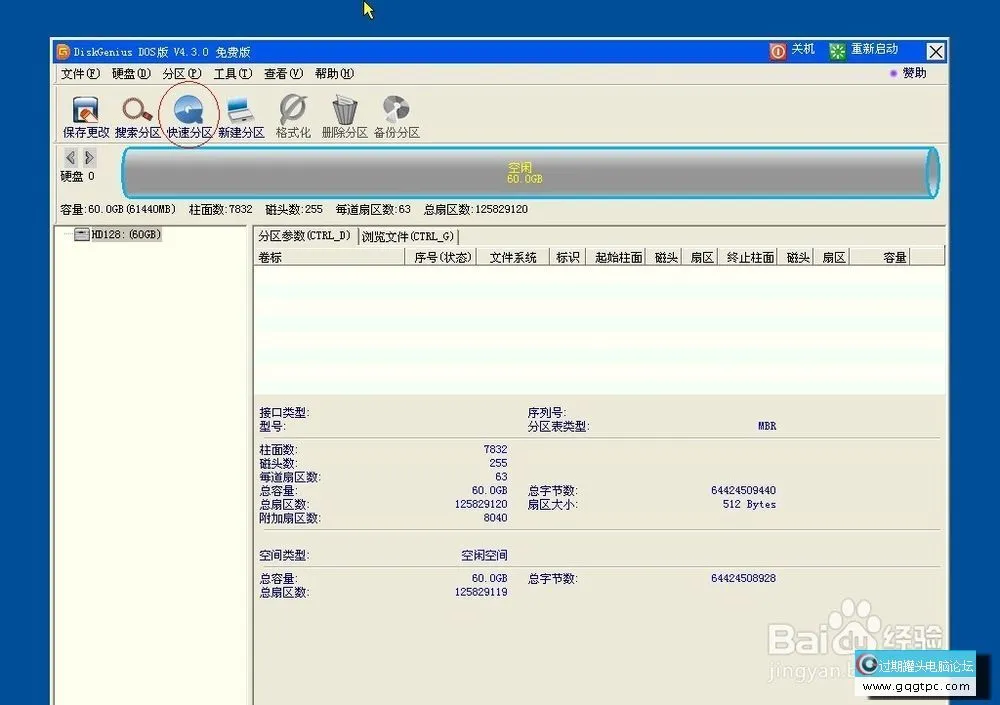Click the DiskGenius logo in the title bar

point(61,49)
